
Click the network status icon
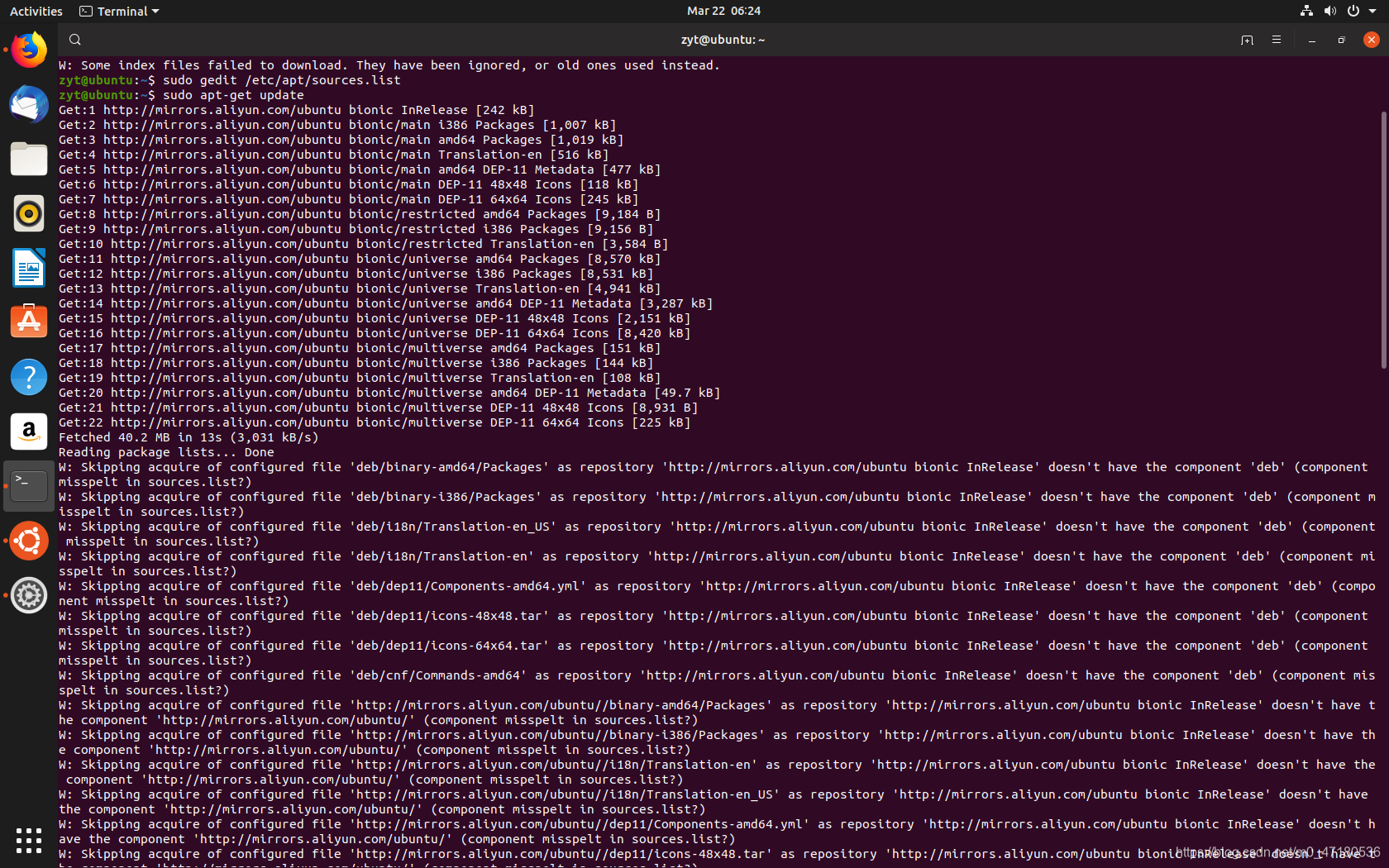[1306, 12]
